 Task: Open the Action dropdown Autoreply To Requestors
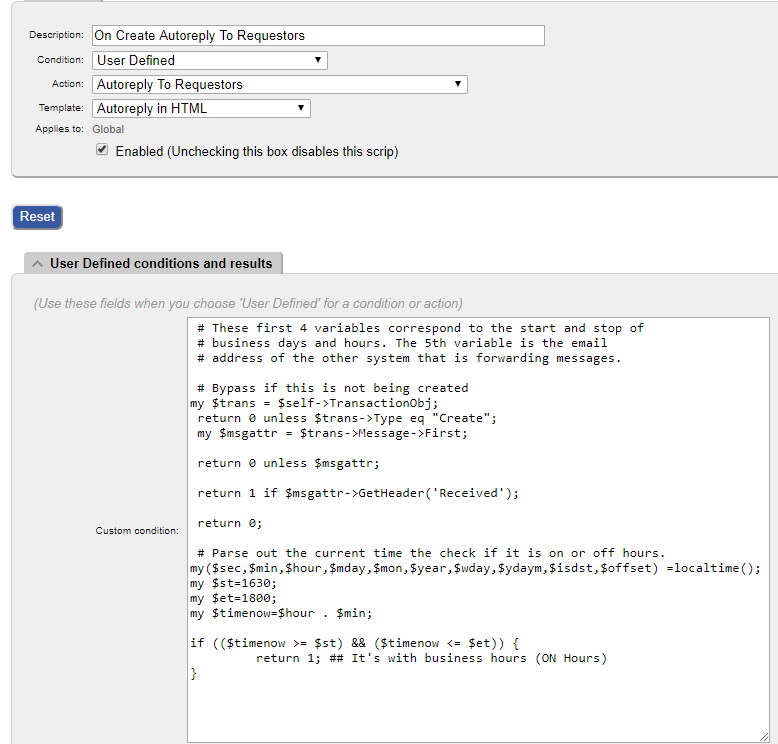coord(279,84)
